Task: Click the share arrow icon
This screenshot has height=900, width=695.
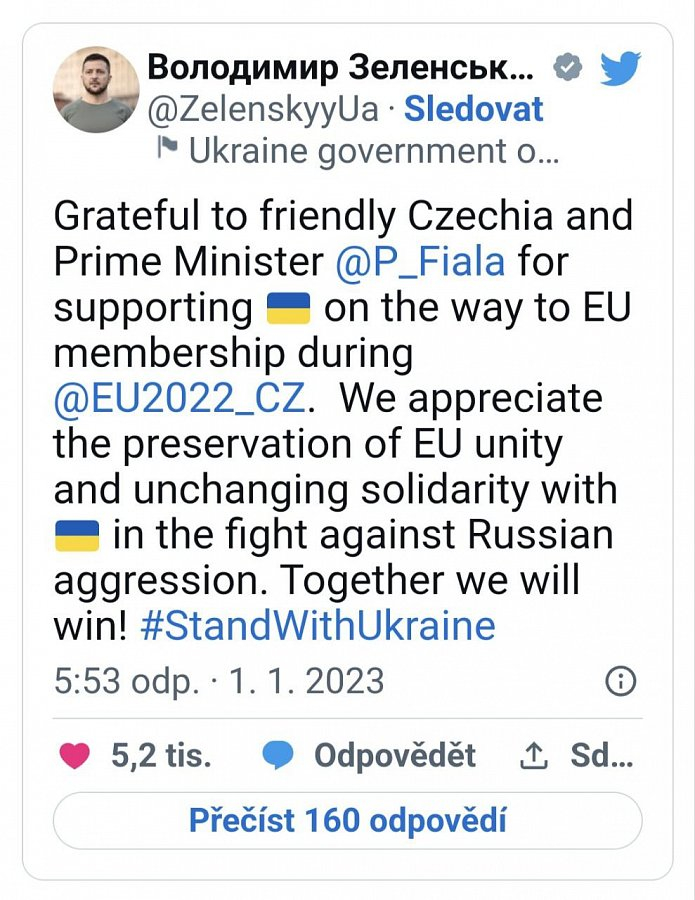Action: 530,757
